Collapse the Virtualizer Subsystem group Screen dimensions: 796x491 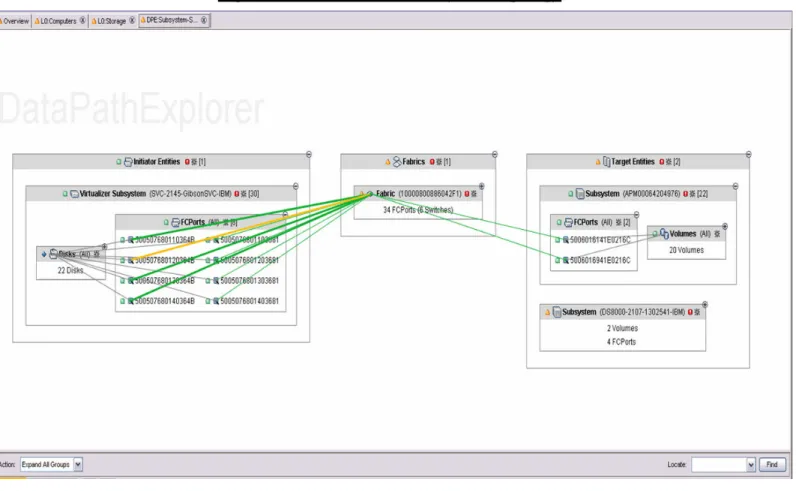(x=295, y=186)
